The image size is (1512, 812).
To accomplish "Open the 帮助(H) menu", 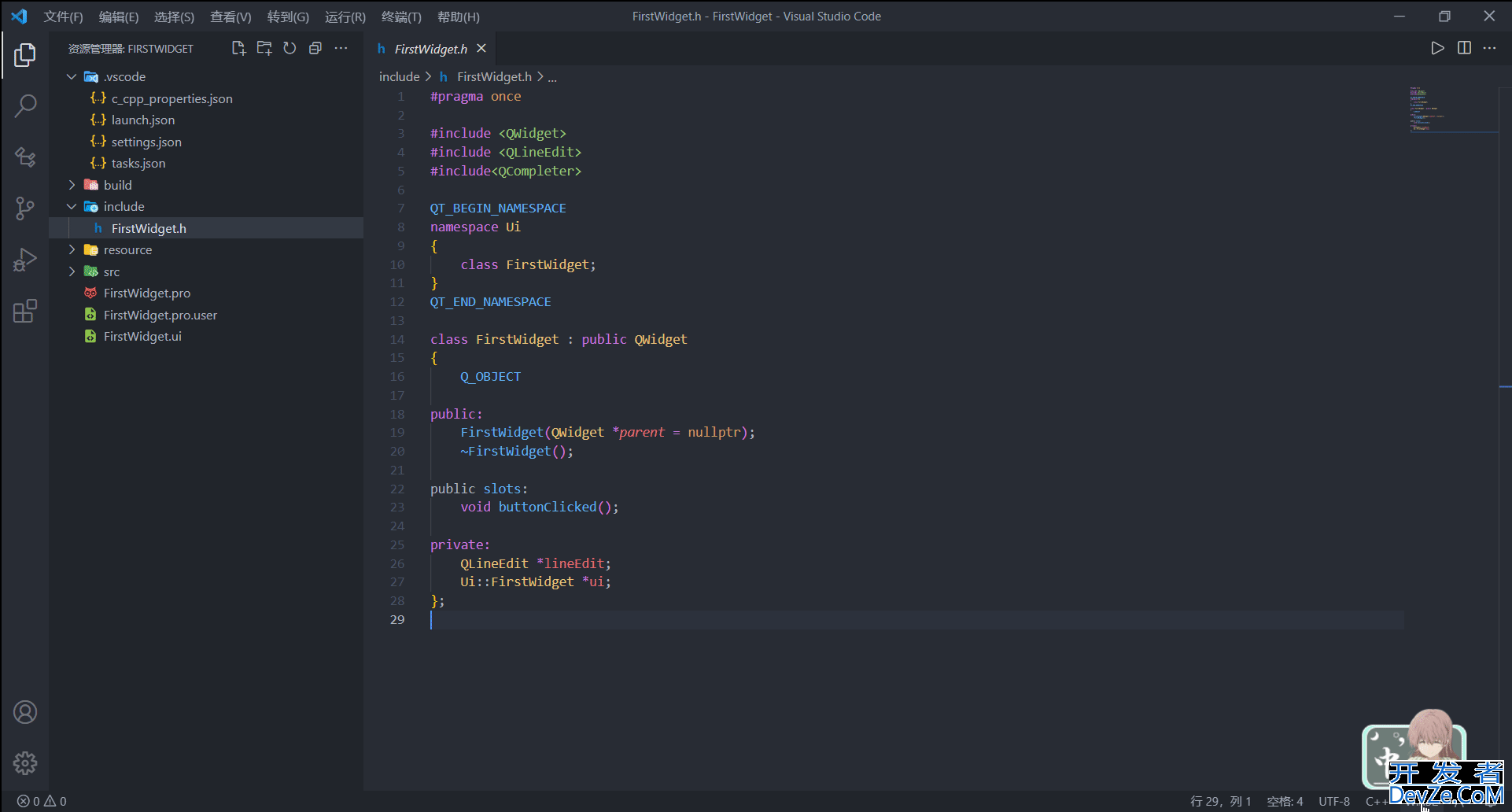I will click(x=459, y=17).
